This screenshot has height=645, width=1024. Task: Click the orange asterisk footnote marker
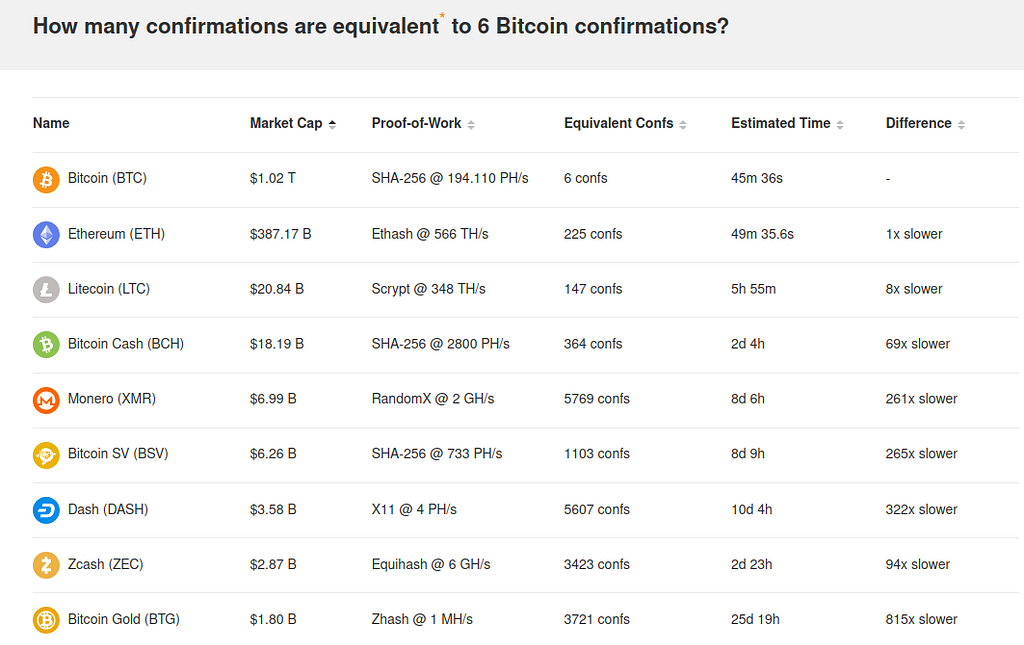click(x=442, y=14)
